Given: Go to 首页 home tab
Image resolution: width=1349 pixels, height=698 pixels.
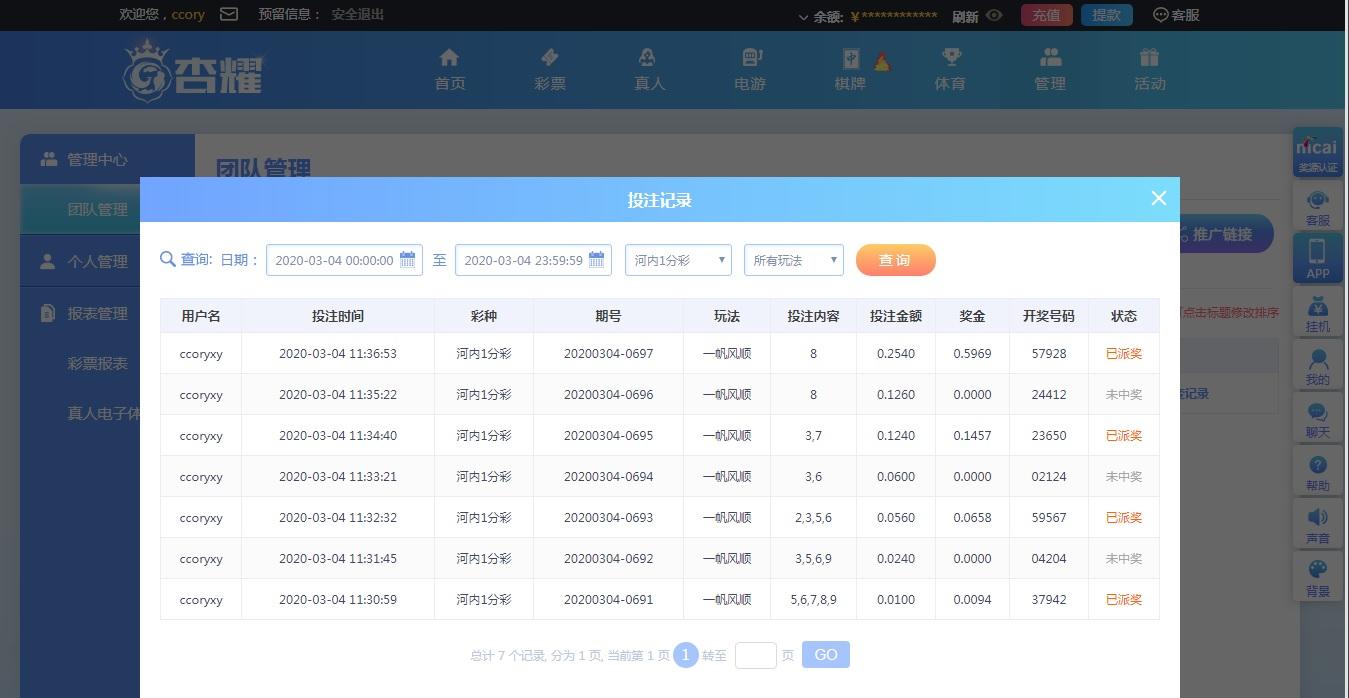Looking at the screenshot, I should pos(450,70).
